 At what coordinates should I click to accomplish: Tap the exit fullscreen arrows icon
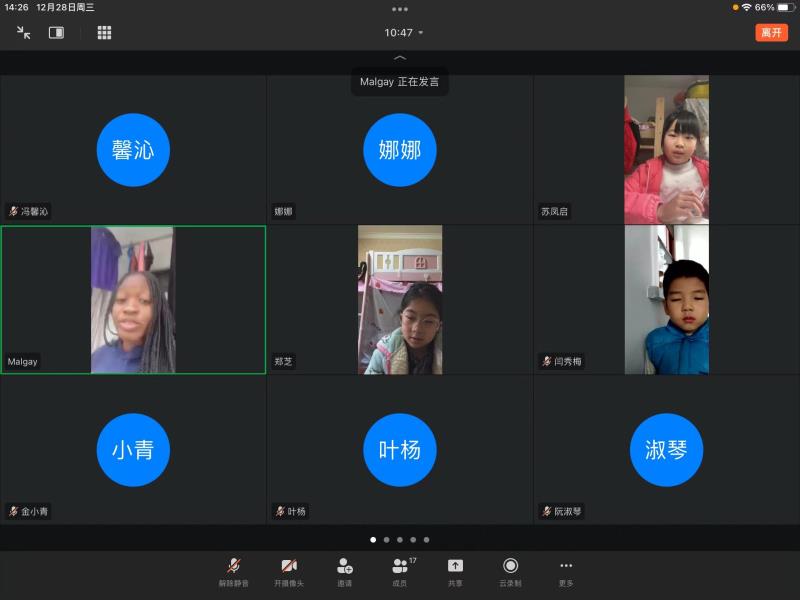coord(24,32)
